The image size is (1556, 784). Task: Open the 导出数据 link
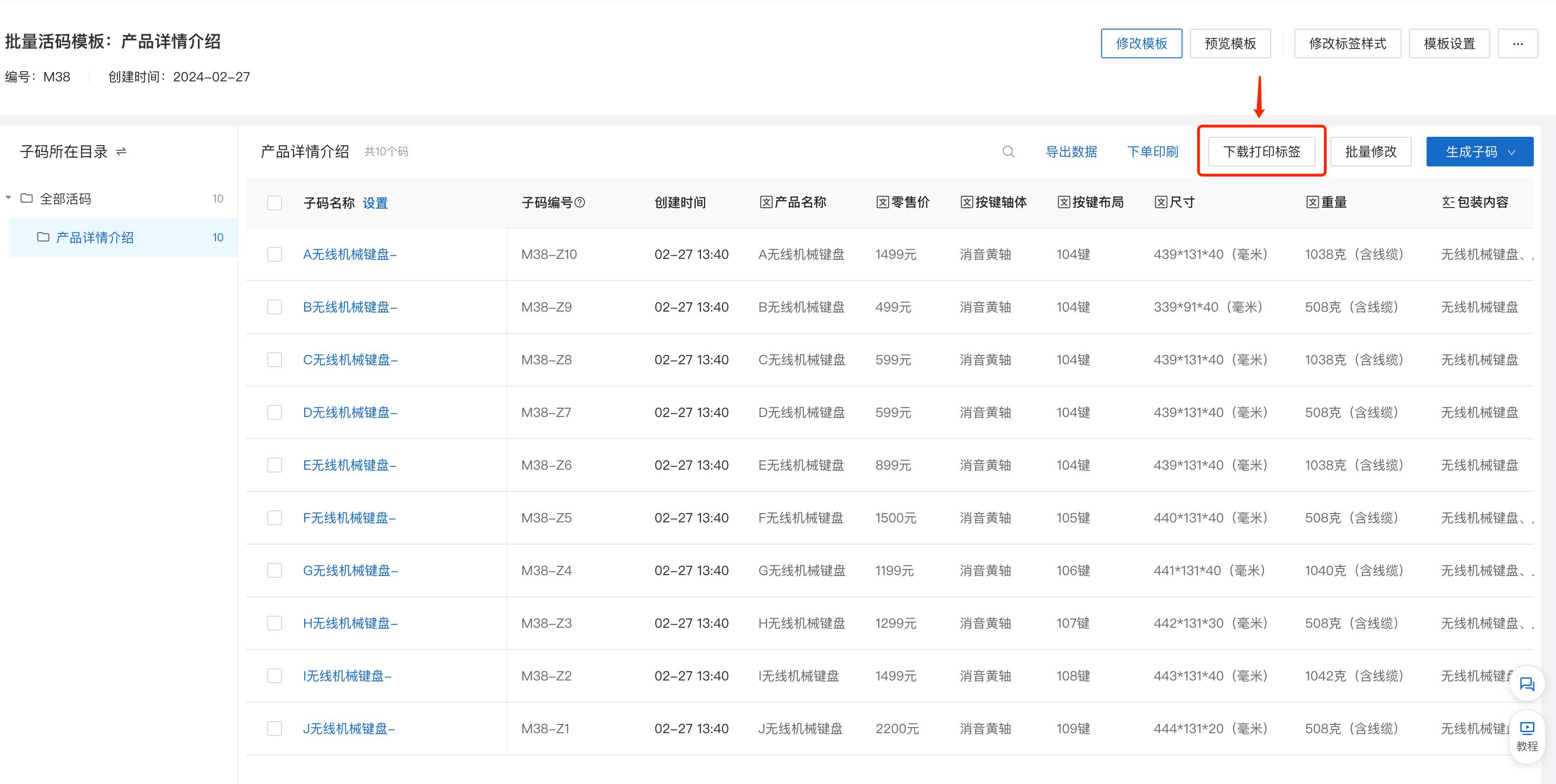click(x=1071, y=152)
